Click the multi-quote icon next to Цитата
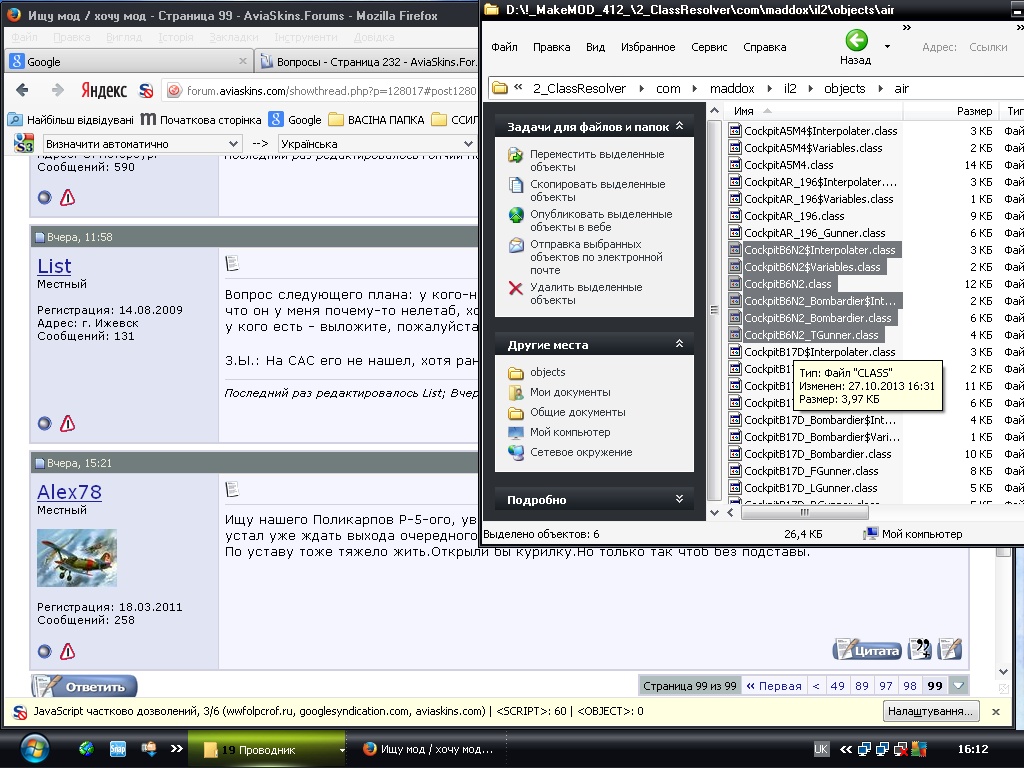 tap(919, 650)
